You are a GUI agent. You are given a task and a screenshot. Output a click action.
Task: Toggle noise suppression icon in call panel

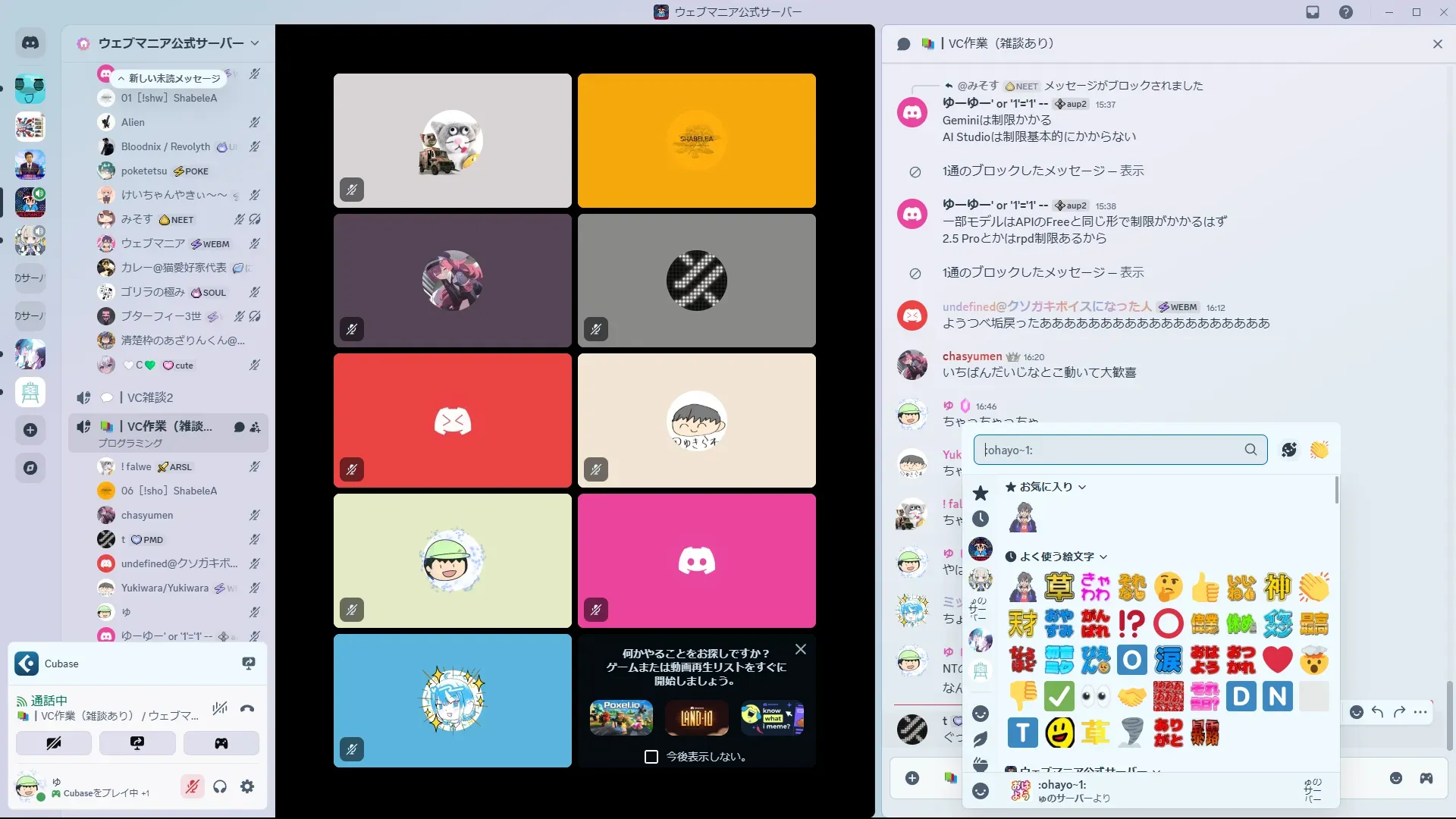tap(220, 709)
